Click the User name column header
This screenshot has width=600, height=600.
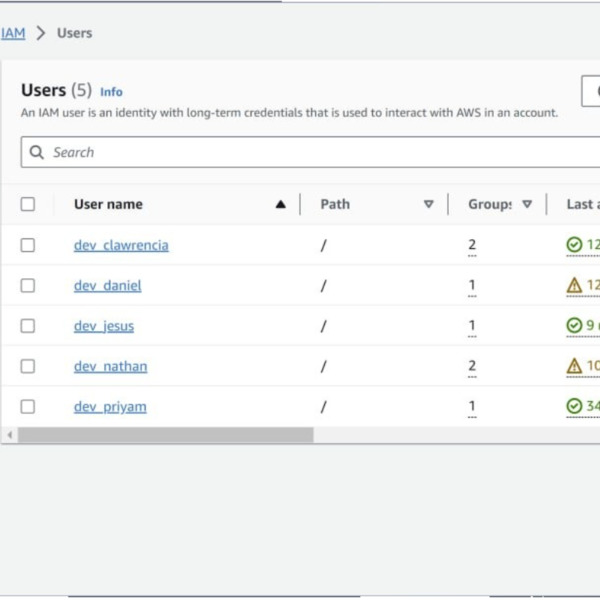click(x=108, y=204)
